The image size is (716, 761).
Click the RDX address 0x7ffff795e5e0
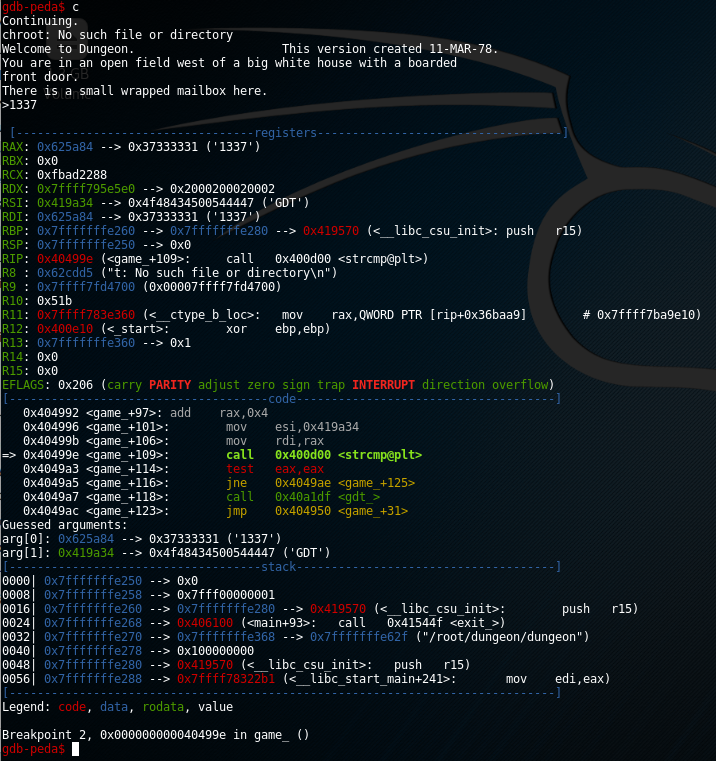86,189
